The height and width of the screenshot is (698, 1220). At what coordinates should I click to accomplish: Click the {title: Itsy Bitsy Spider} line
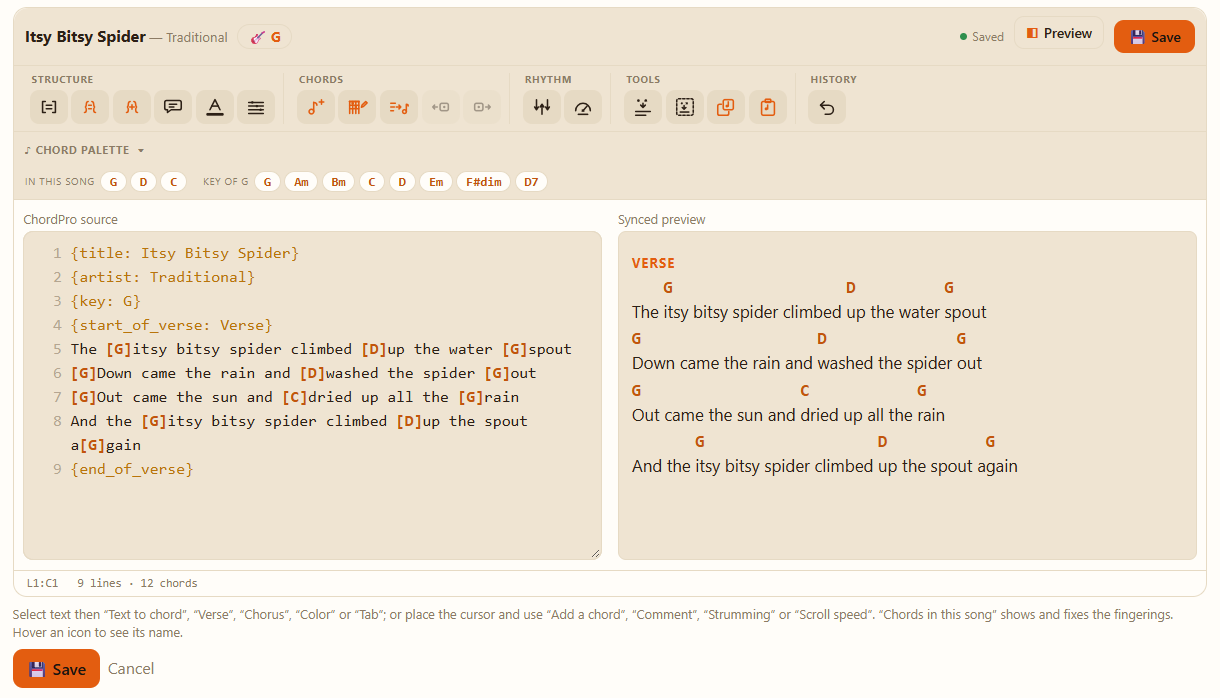pos(185,253)
